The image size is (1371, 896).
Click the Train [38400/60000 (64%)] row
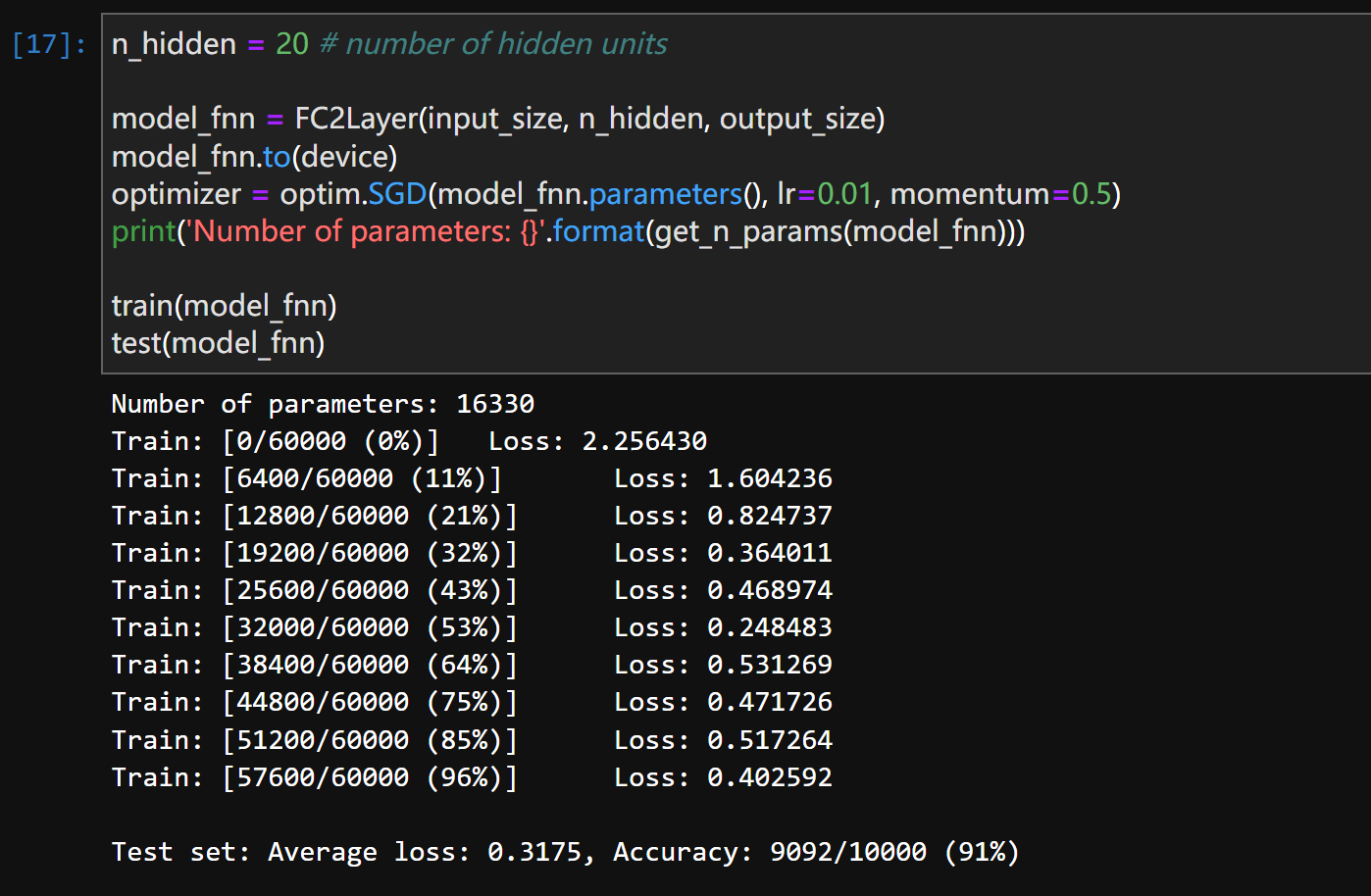(x=472, y=665)
